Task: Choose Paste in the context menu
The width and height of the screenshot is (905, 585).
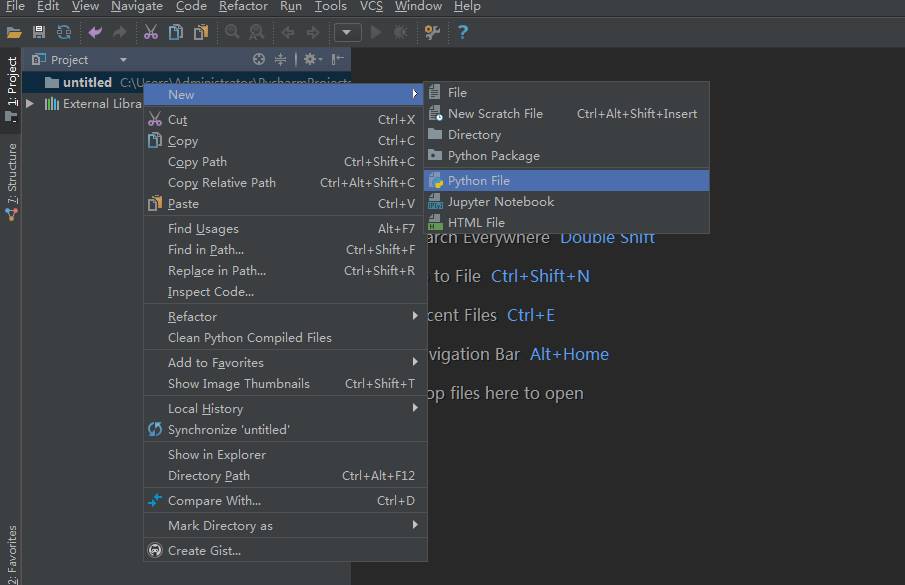Action: point(283,204)
